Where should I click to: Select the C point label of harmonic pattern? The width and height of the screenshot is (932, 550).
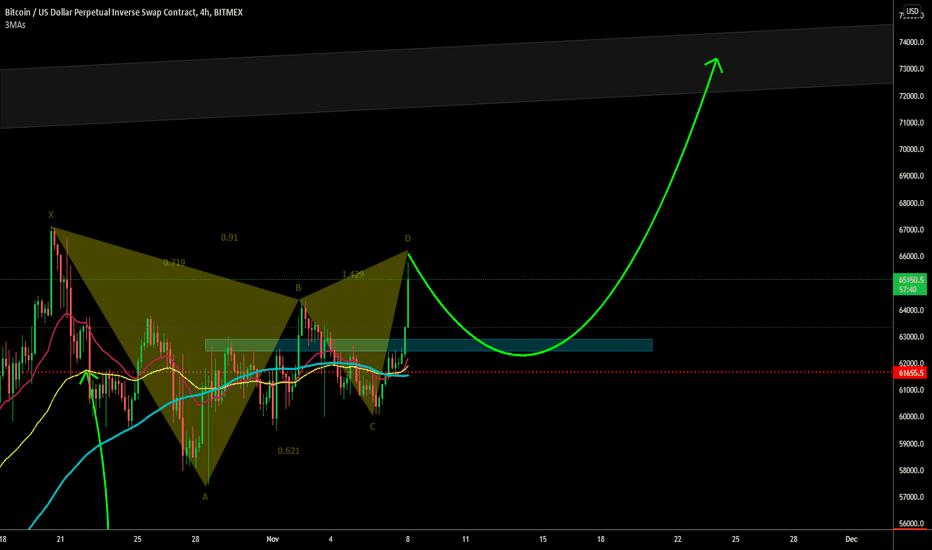tap(373, 426)
